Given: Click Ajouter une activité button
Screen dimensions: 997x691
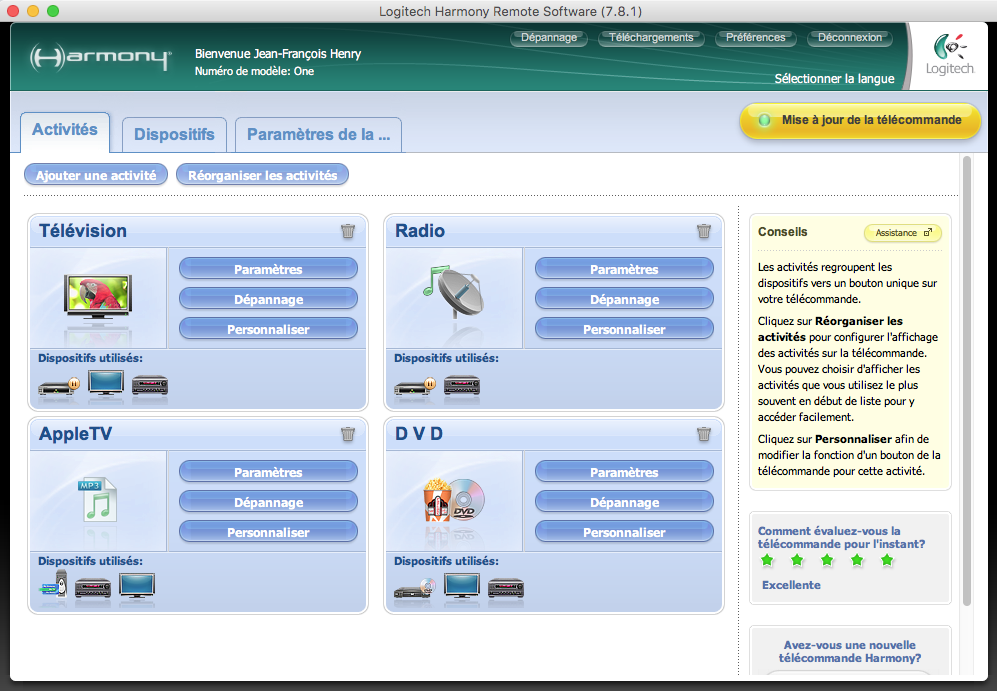Looking at the screenshot, I should click(x=96, y=175).
